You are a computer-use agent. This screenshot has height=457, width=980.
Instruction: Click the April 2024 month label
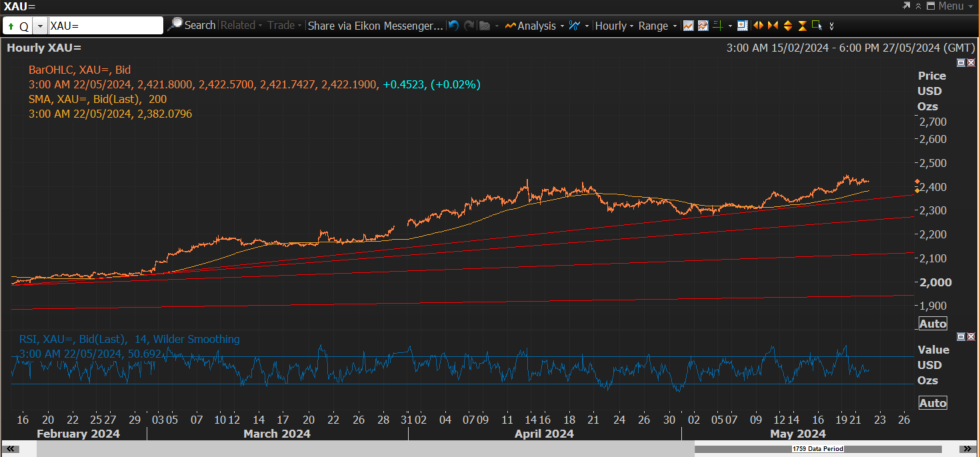click(545, 433)
